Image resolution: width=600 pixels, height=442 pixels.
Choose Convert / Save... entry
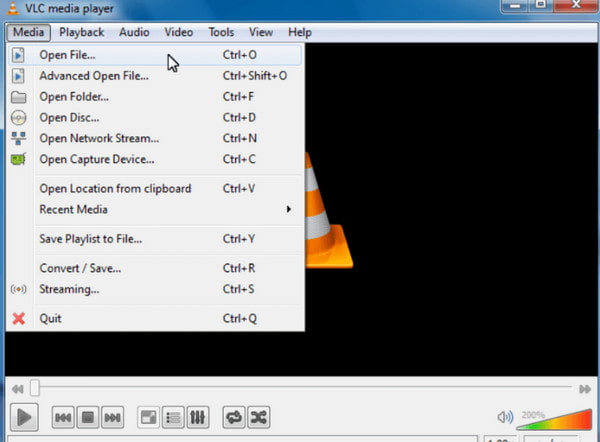click(155, 268)
